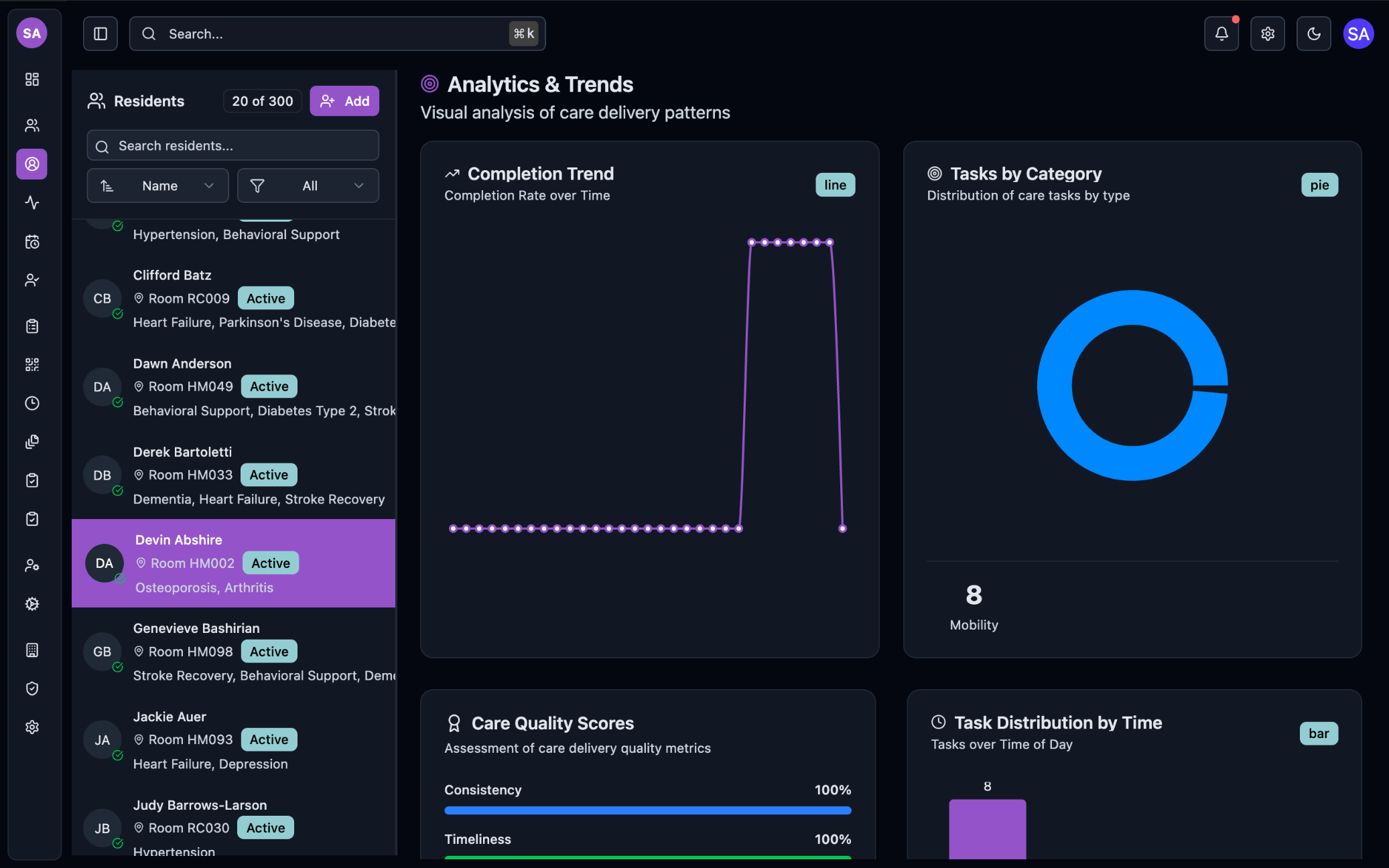Click the Room HM002 label for Devin Abshire
The height and width of the screenshot is (868, 1389).
point(193,563)
